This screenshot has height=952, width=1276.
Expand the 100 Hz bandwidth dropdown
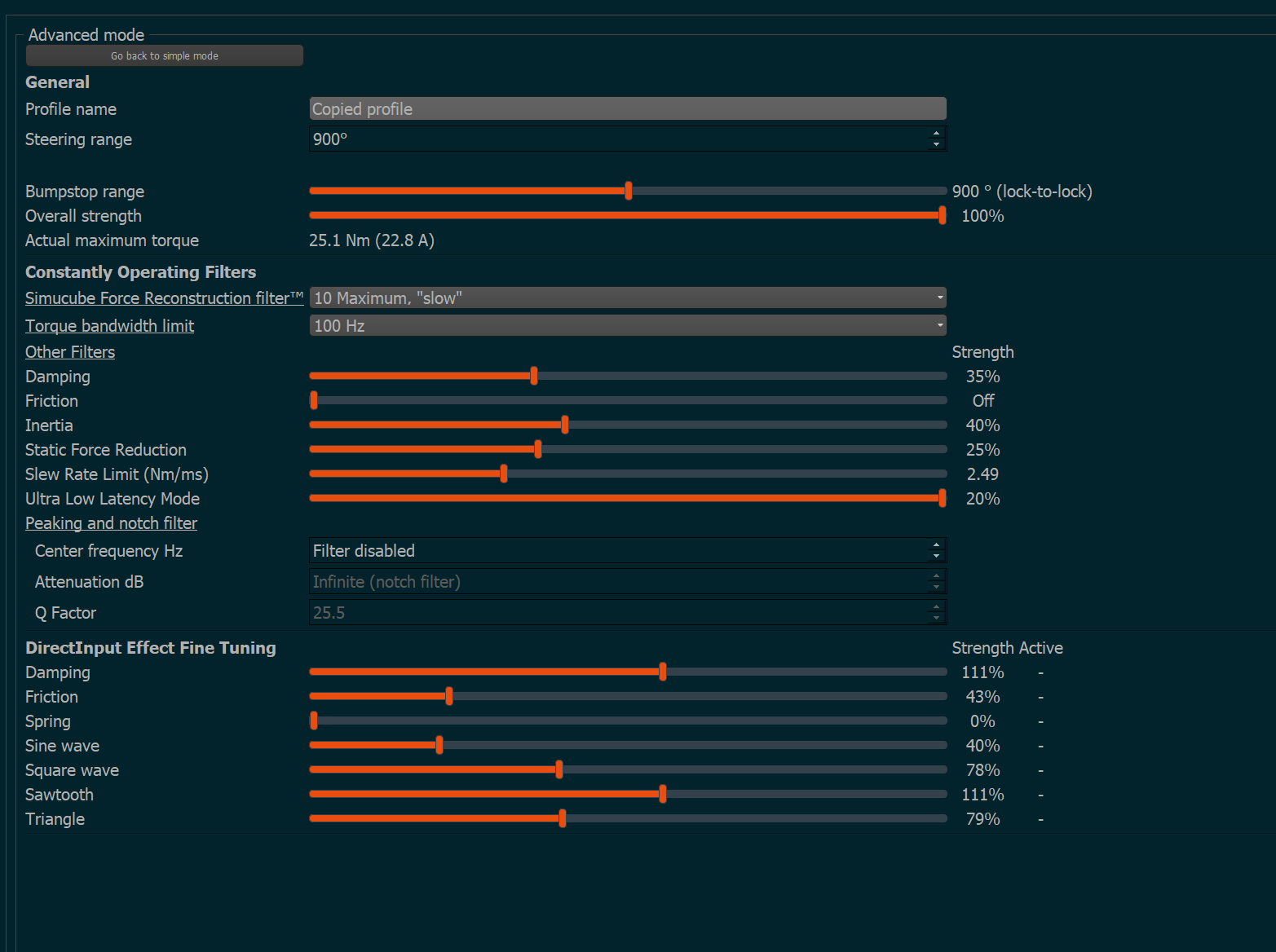tap(628, 325)
